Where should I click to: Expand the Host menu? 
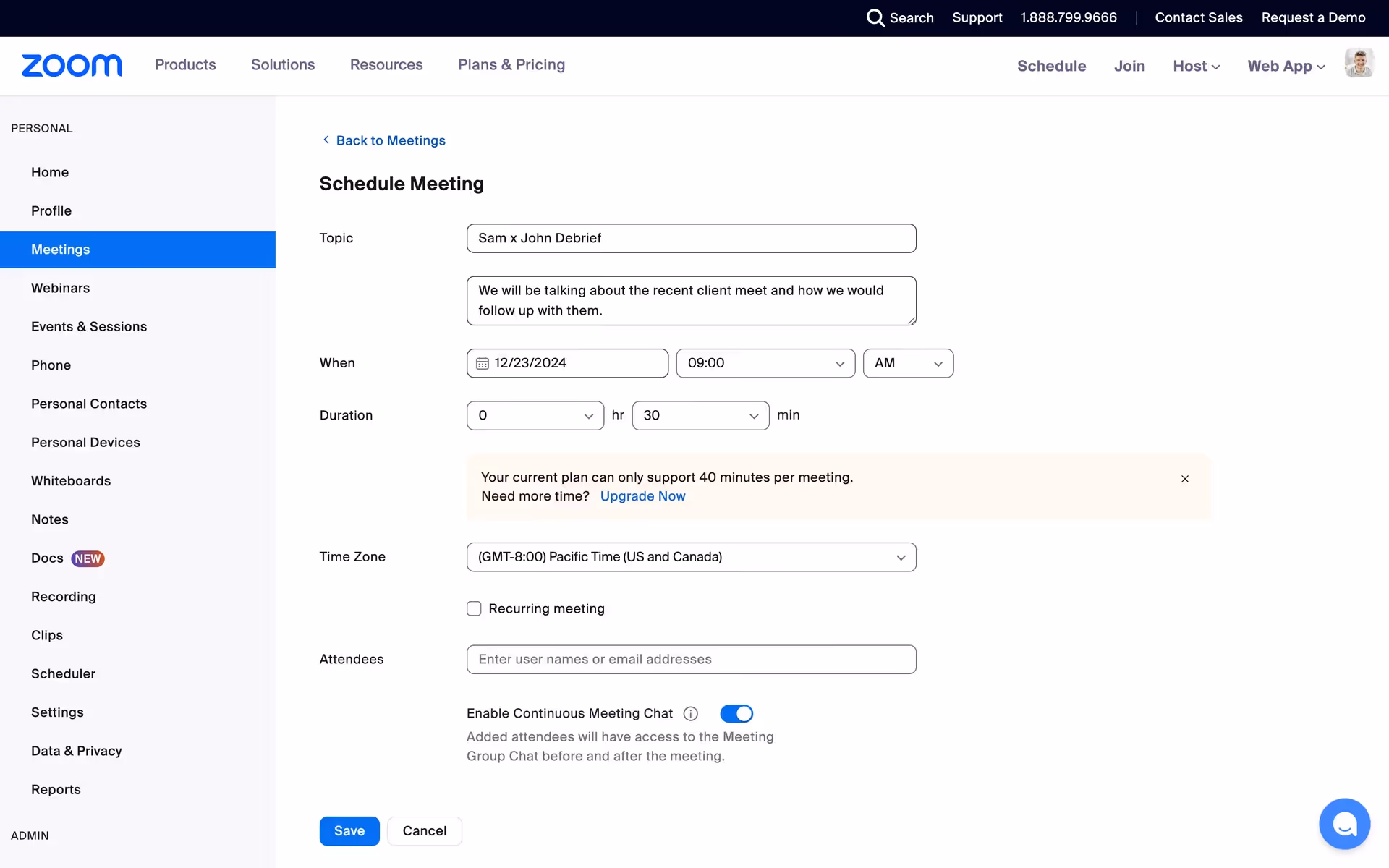coord(1196,66)
